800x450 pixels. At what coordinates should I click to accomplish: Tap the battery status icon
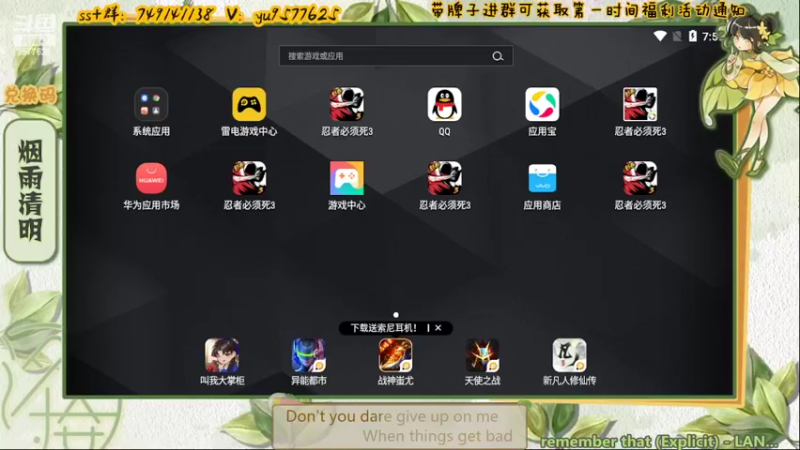[x=692, y=36]
